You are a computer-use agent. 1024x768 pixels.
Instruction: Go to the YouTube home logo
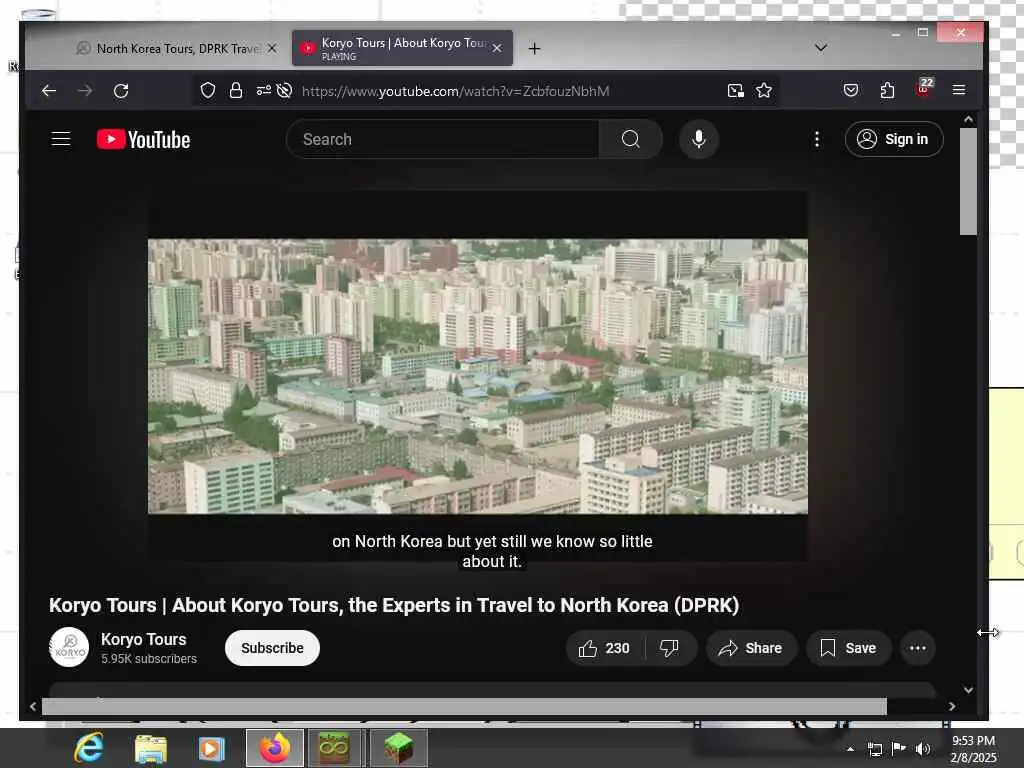click(x=144, y=140)
